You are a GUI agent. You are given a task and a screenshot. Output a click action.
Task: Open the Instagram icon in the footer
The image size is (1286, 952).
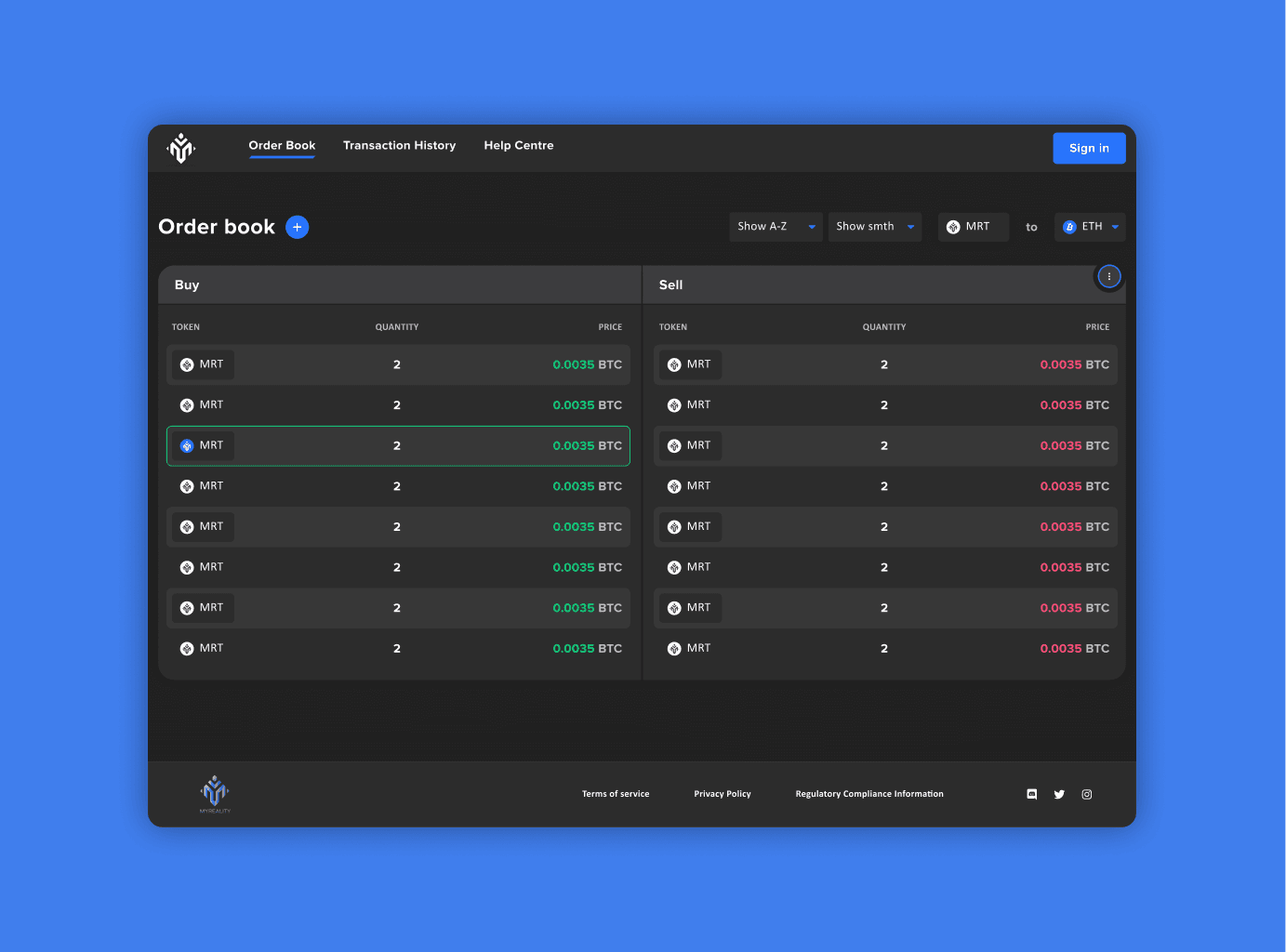[1086, 795]
